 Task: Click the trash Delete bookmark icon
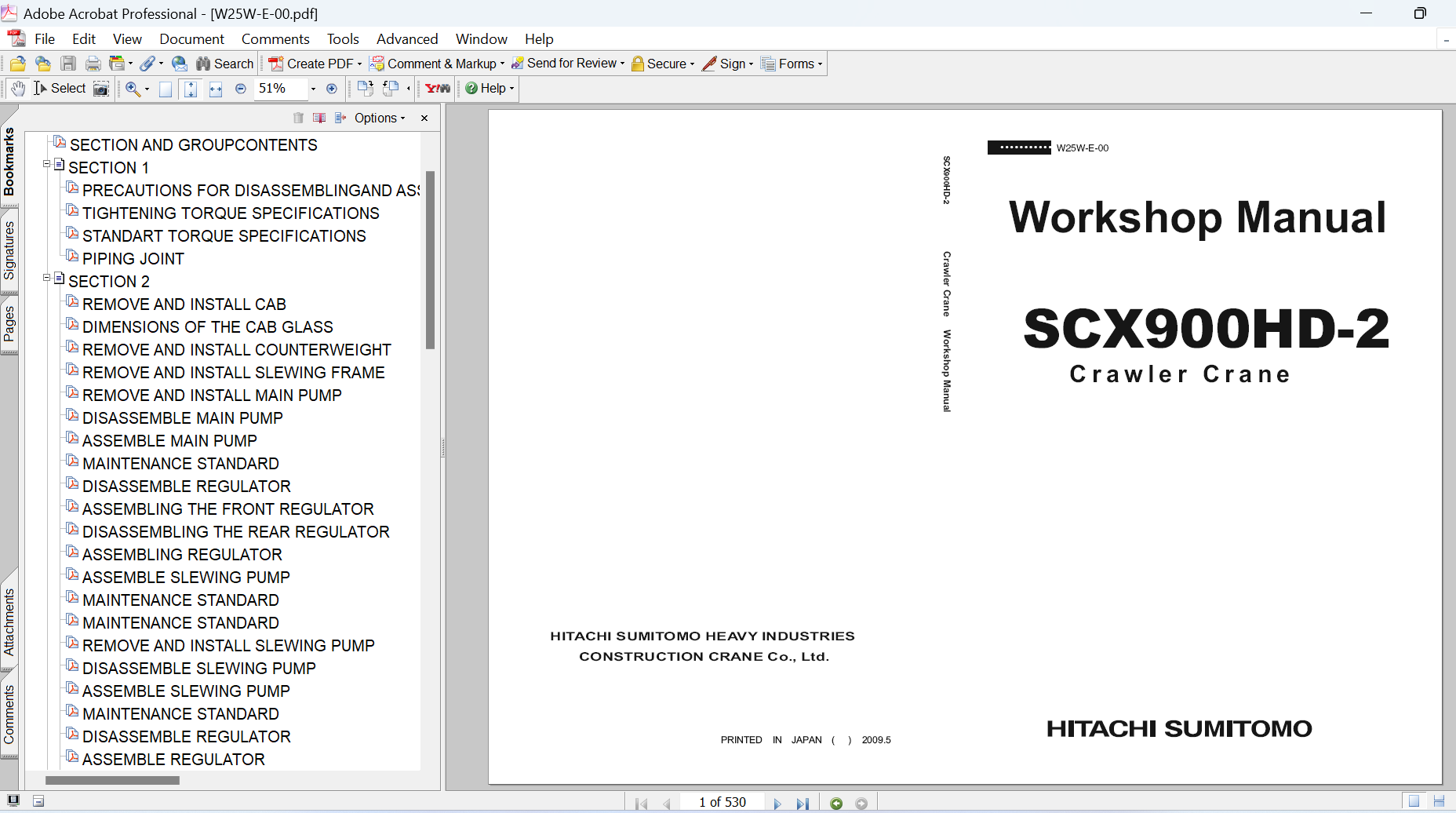pyautogui.click(x=298, y=118)
